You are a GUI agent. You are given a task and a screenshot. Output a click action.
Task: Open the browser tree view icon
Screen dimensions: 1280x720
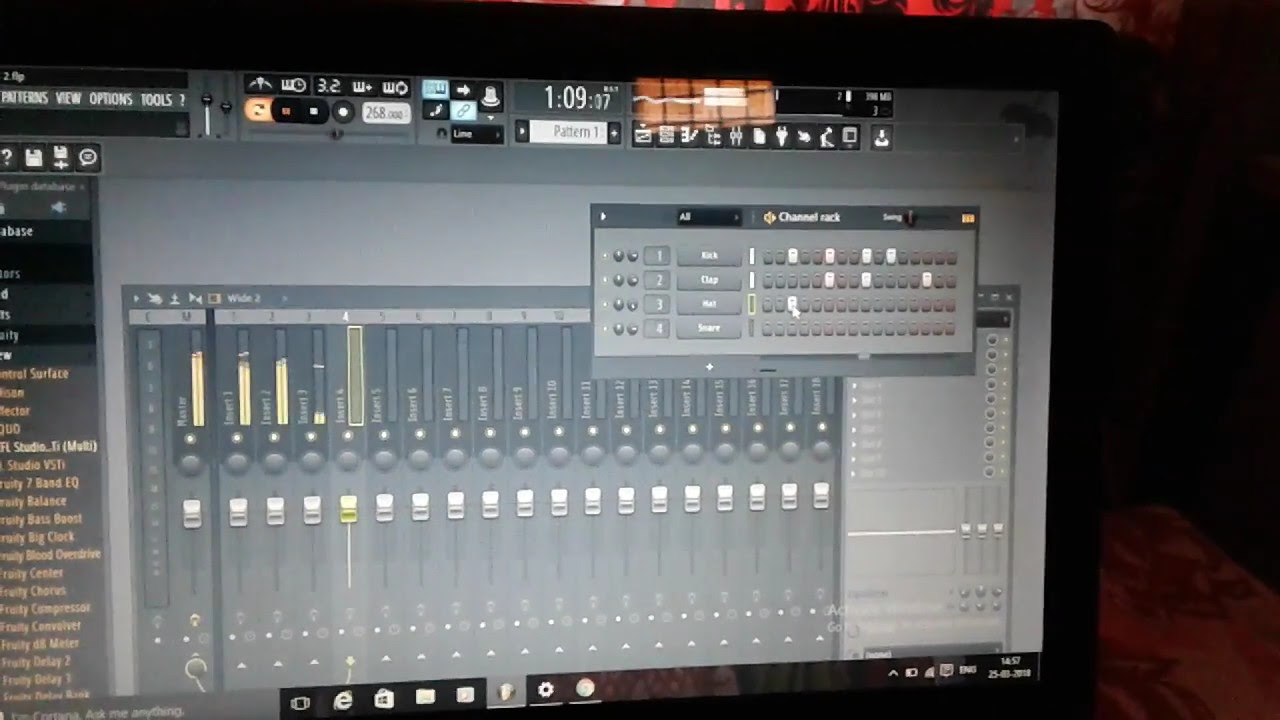(x=713, y=136)
